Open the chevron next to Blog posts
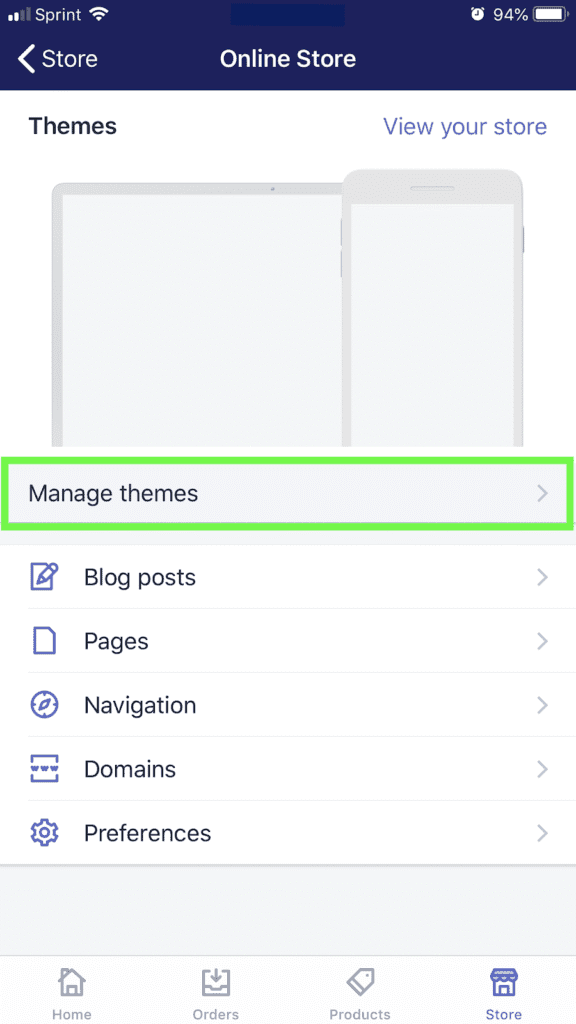Image resolution: width=576 pixels, height=1024 pixels. (542, 577)
